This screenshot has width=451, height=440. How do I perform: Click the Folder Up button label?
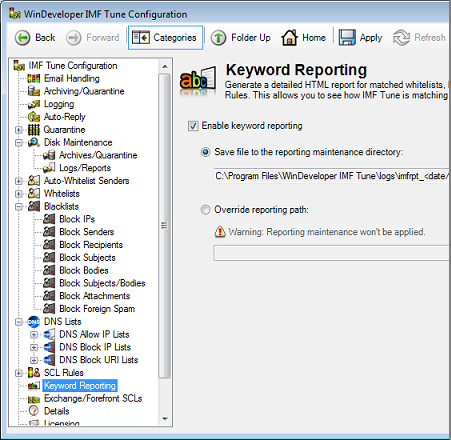point(251,38)
